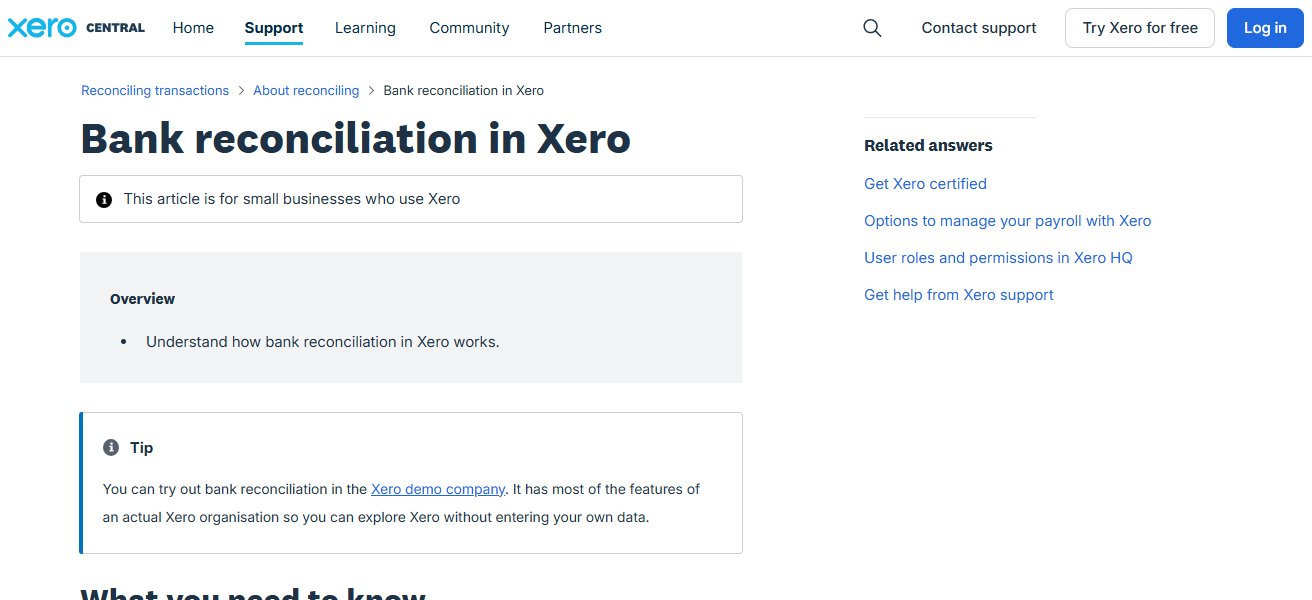
Task: Select the Bank reconciliation in Xero heading
Action: tap(355, 139)
